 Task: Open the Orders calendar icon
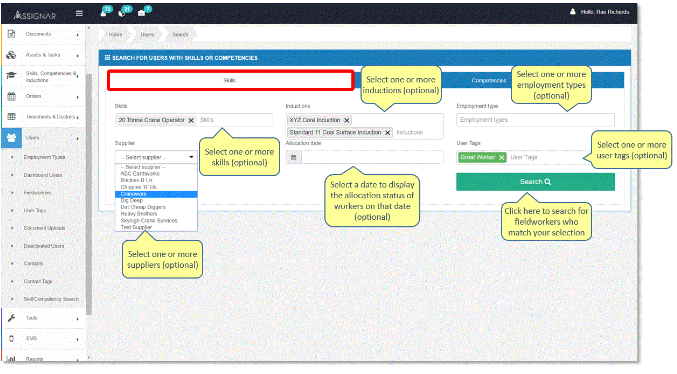coord(12,96)
